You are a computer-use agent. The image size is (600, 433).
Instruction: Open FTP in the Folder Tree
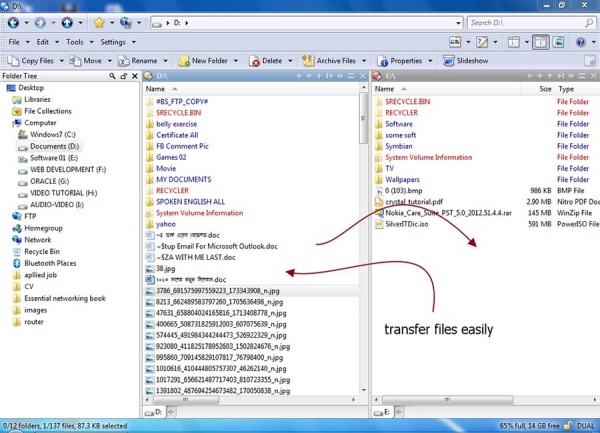30,216
